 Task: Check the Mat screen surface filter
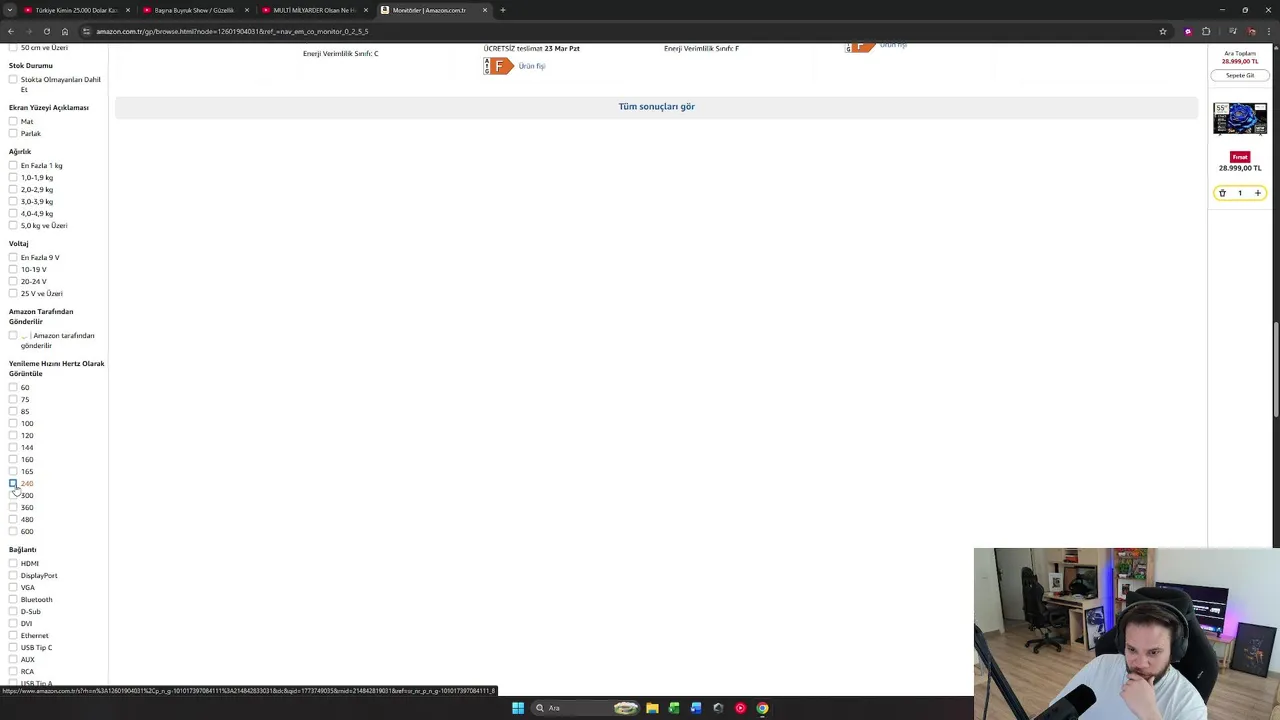[x=13, y=121]
